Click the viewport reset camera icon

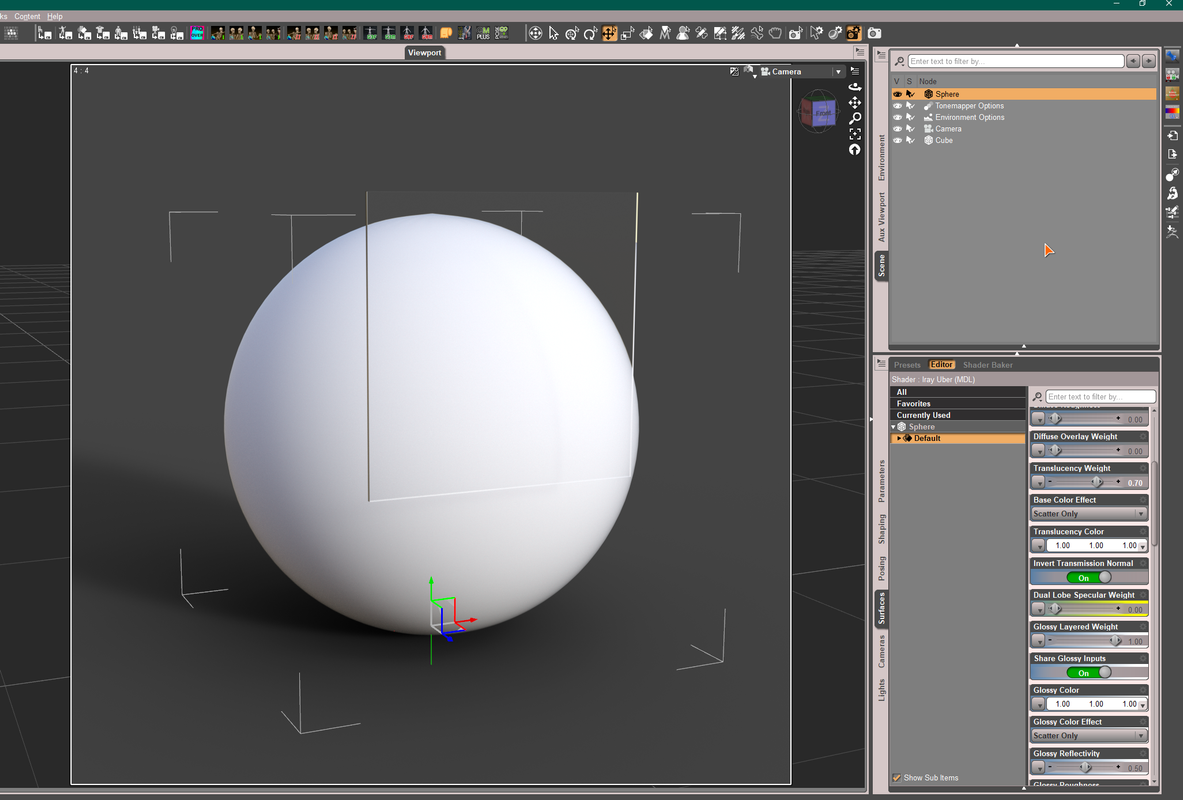click(855, 149)
